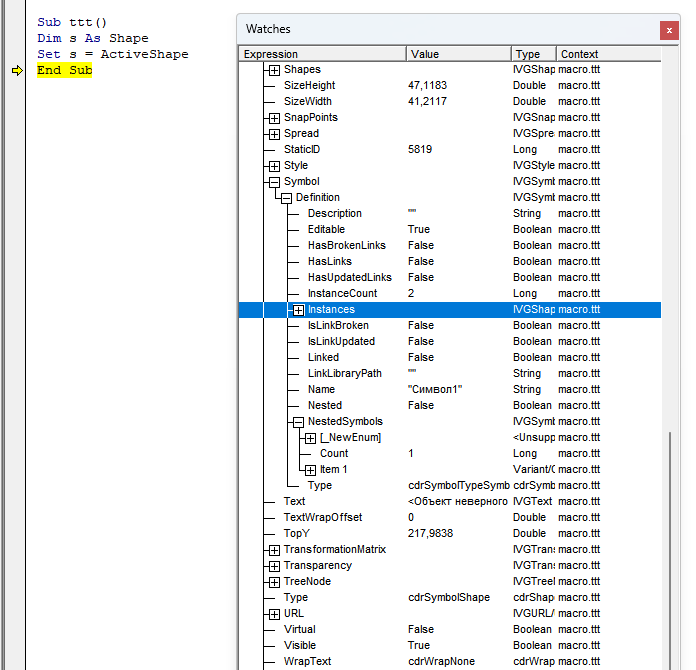The height and width of the screenshot is (670, 696).
Task: Click the yellow execution arrow in margin
Action: 17,70
